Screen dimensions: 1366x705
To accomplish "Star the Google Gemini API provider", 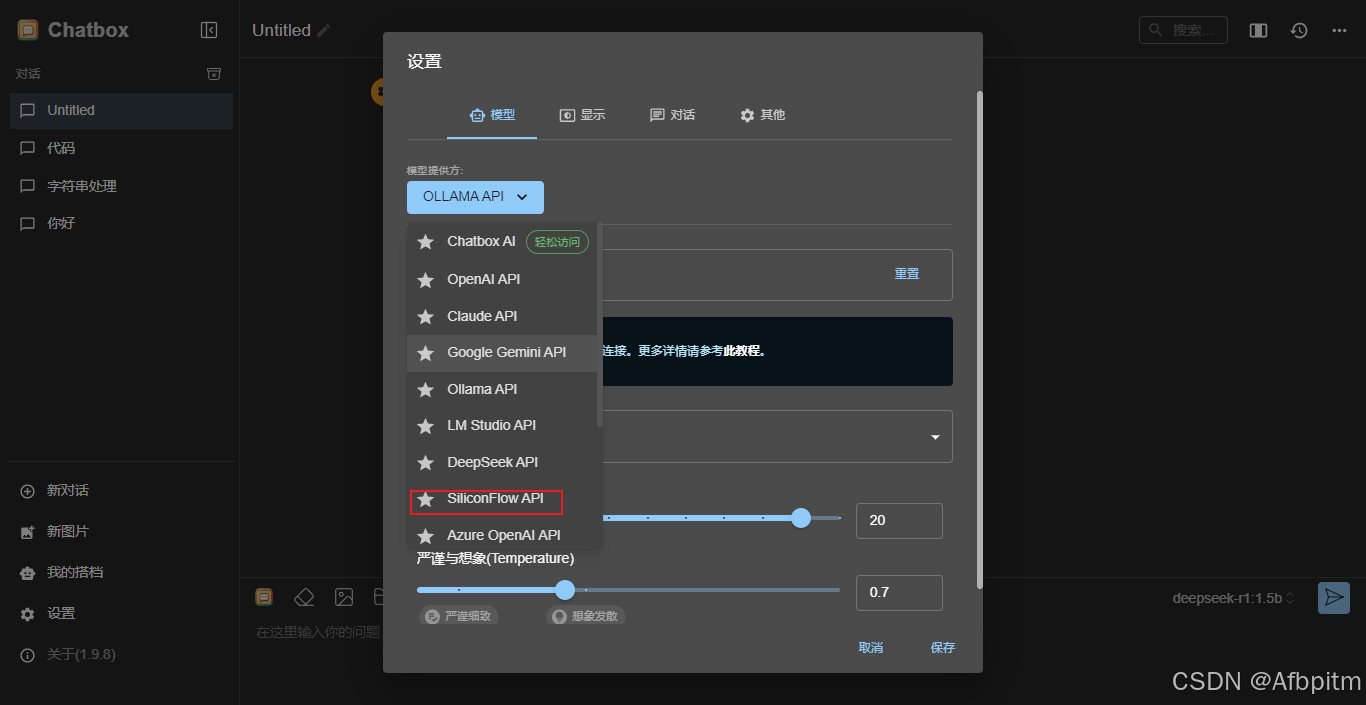I will (x=426, y=353).
